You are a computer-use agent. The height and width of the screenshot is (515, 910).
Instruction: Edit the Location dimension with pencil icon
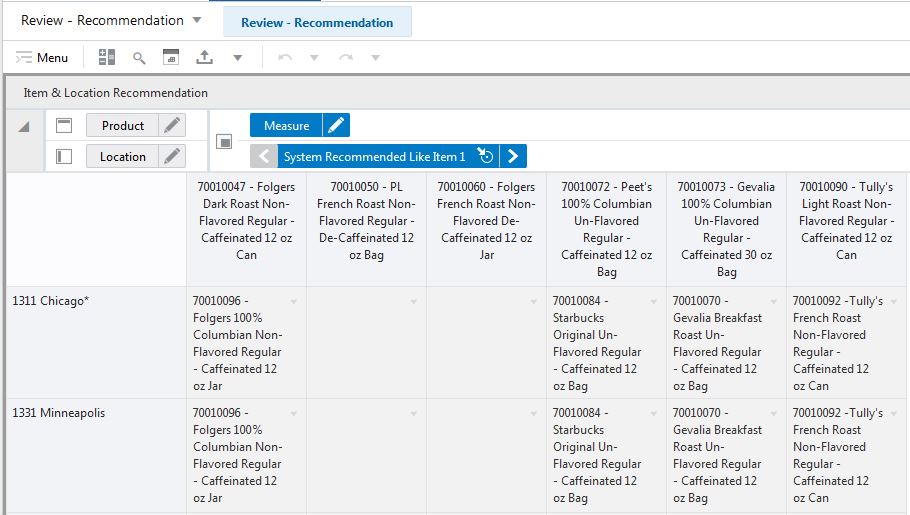click(x=172, y=156)
